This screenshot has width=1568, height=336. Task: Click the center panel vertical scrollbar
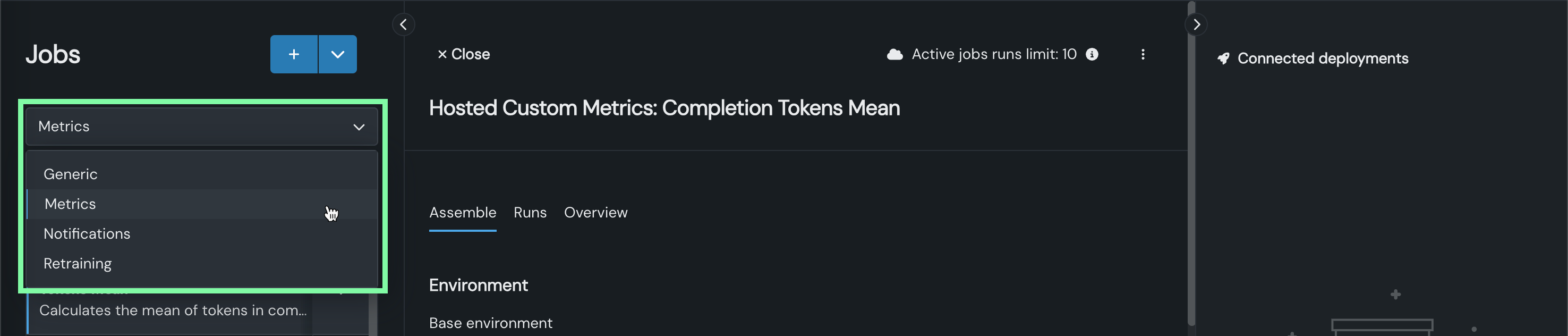pos(1191,164)
